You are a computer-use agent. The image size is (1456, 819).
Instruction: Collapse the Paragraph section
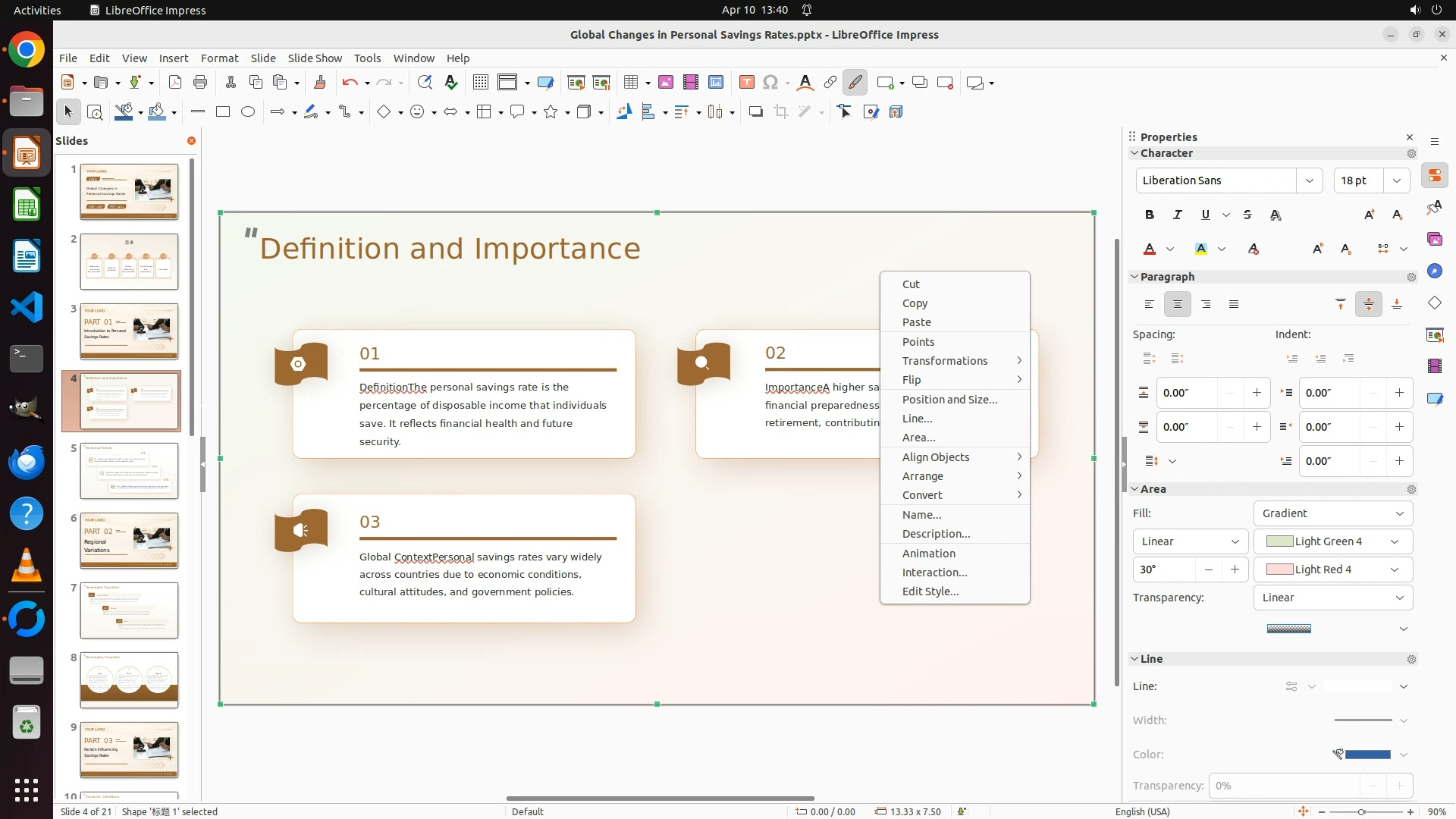[1134, 277]
